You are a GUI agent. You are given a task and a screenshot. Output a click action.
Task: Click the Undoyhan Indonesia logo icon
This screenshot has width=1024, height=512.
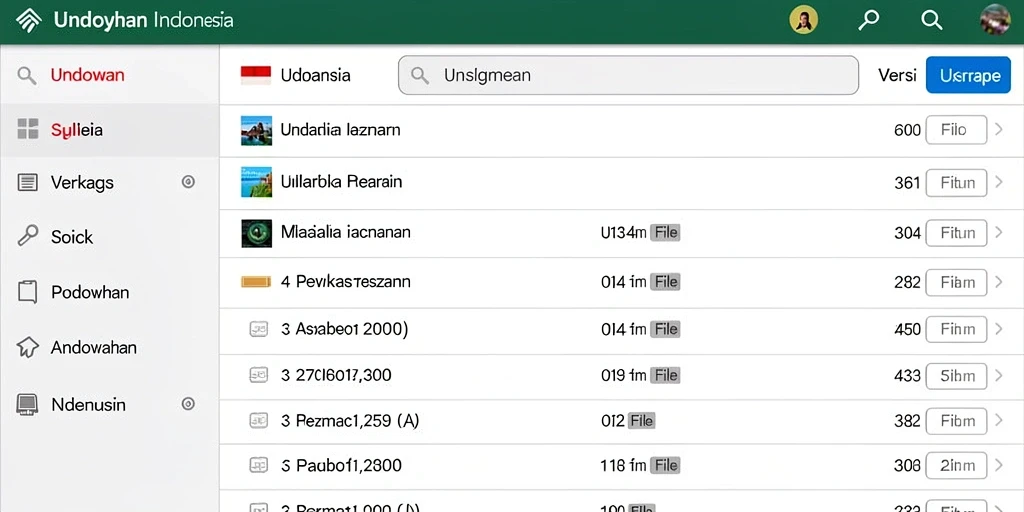(x=27, y=20)
